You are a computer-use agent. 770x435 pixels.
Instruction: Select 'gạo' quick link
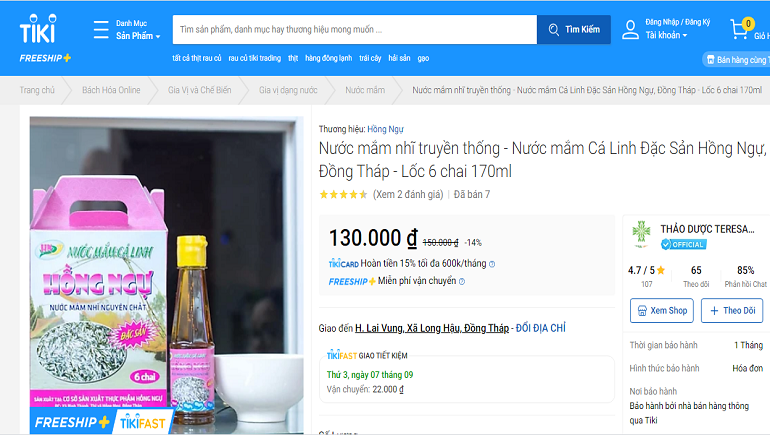[x=423, y=58]
